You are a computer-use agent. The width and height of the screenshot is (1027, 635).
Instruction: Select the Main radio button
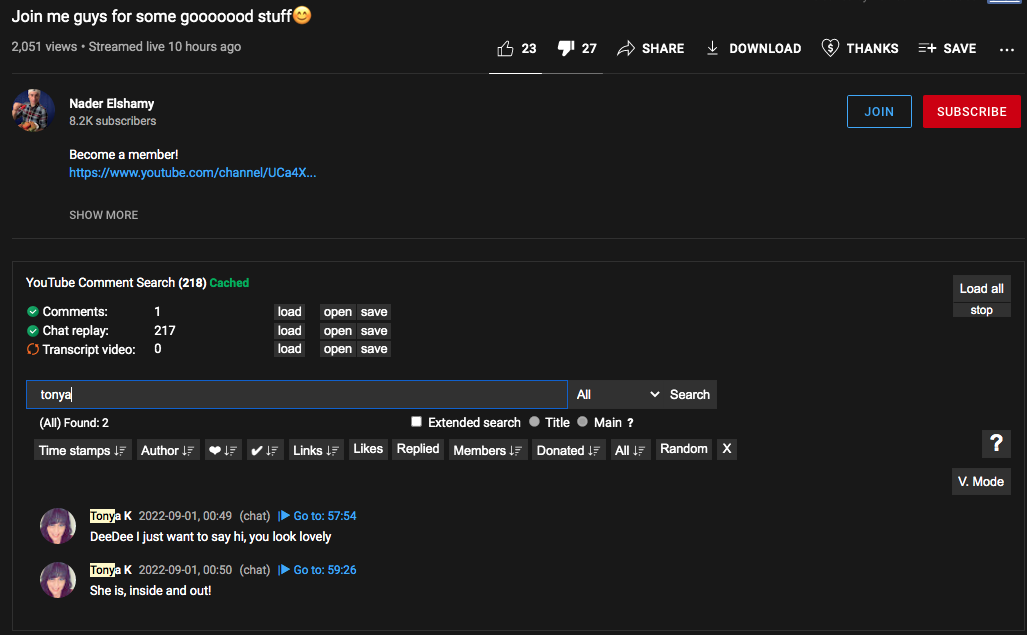pyautogui.click(x=582, y=422)
